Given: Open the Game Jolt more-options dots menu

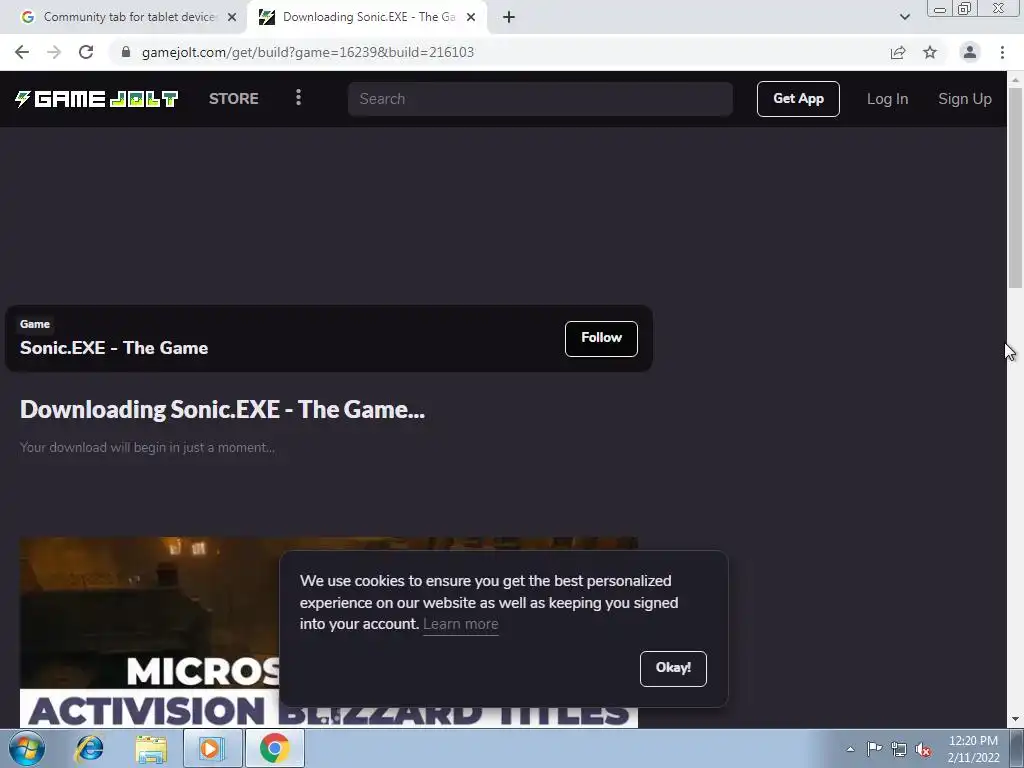Looking at the screenshot, I should tap(298, 97).
